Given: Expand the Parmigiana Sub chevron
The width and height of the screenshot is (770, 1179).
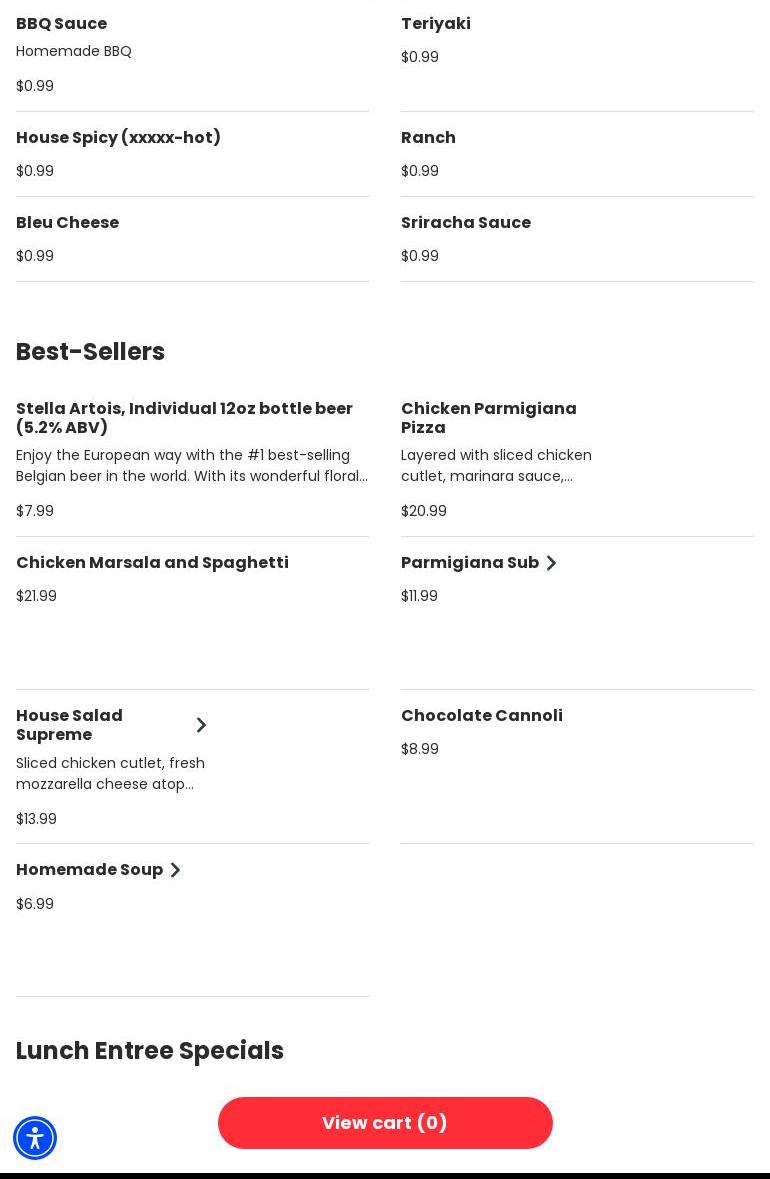Looking at the screenshot, I should [x=551, y=563].
